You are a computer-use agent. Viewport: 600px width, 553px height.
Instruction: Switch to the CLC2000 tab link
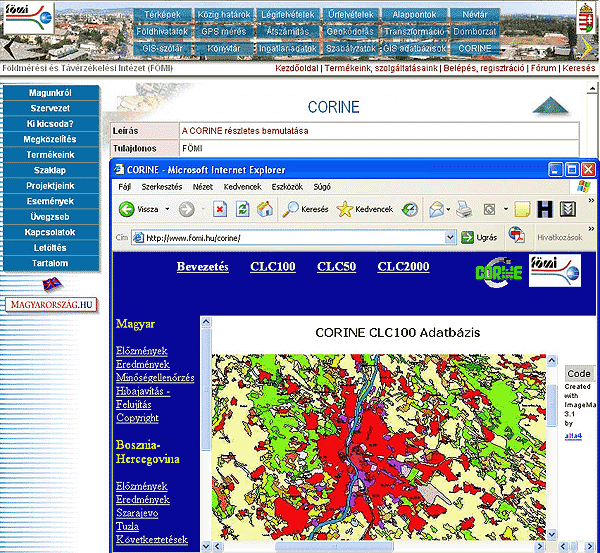[403, 266]
